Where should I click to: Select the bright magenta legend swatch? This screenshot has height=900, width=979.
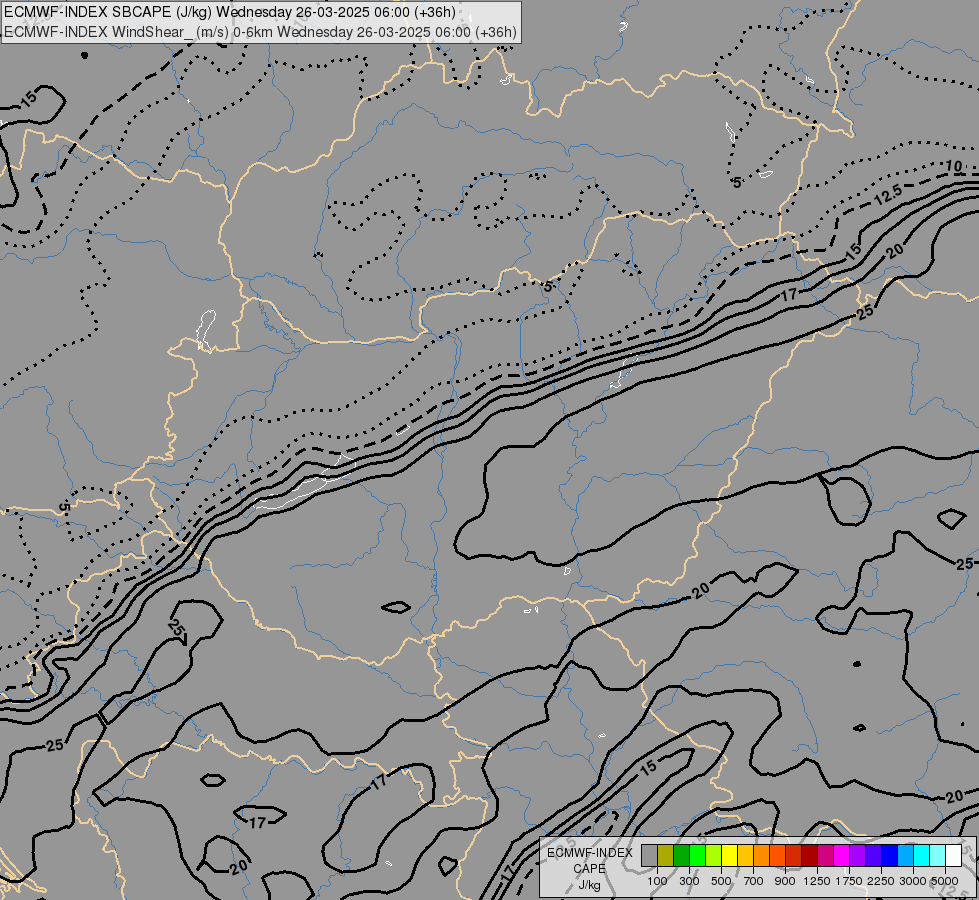click(842, 855)
